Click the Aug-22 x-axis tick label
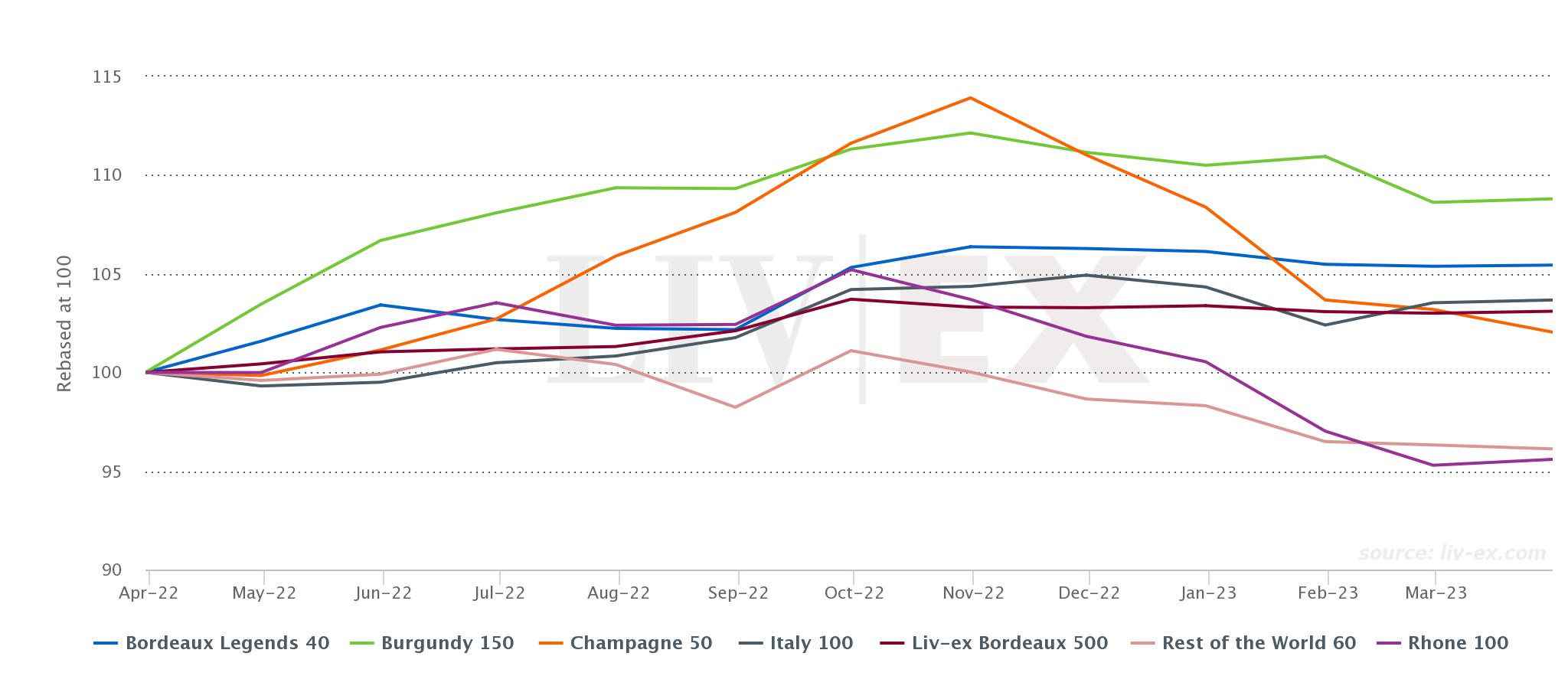The width and height of the screenshot is (1568, 689). coord(619,593)
